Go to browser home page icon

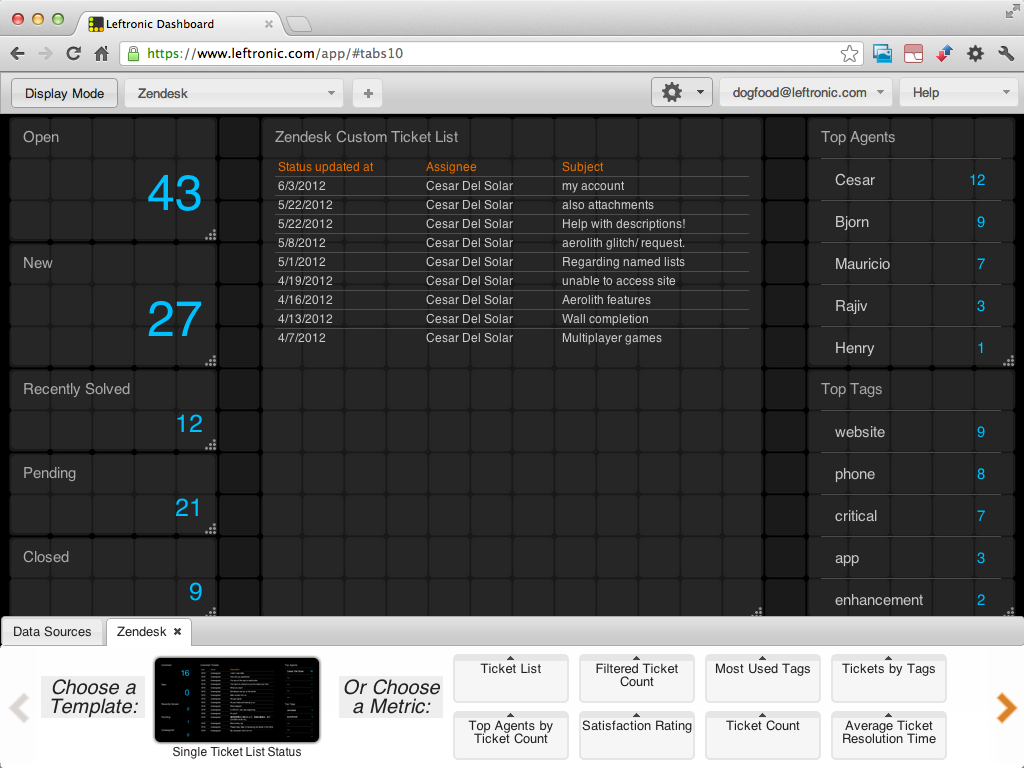tap(101, 54)
